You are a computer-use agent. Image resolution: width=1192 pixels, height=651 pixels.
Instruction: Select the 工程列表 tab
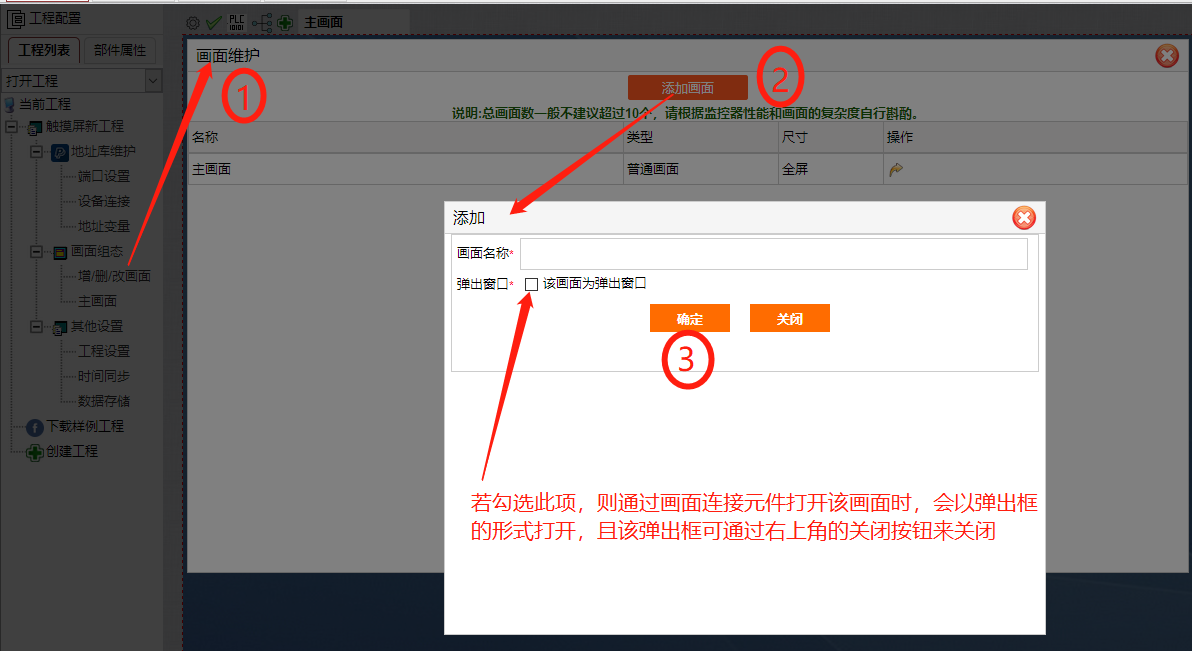pyautogui.click(x=44, y=50)
